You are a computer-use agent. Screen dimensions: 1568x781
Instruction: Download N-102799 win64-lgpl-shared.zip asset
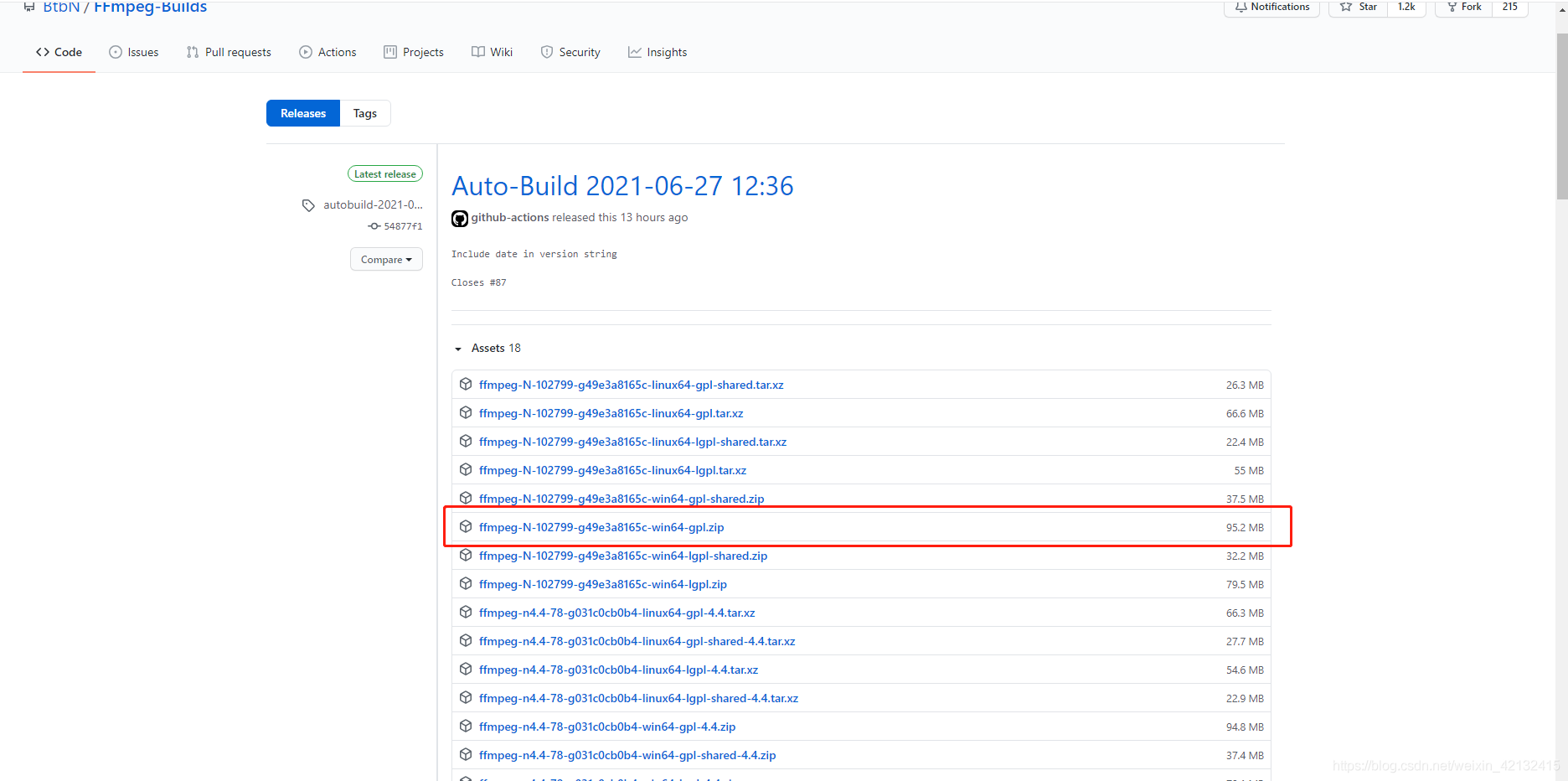623,556
